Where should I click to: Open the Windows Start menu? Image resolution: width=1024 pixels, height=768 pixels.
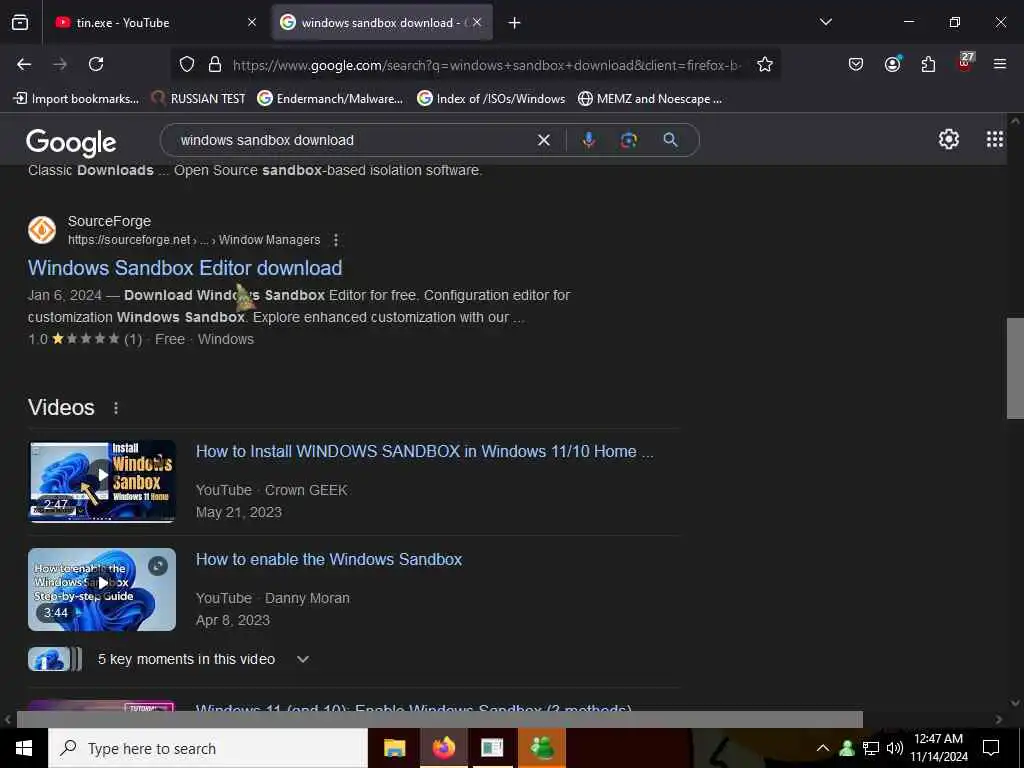point(24,748)
